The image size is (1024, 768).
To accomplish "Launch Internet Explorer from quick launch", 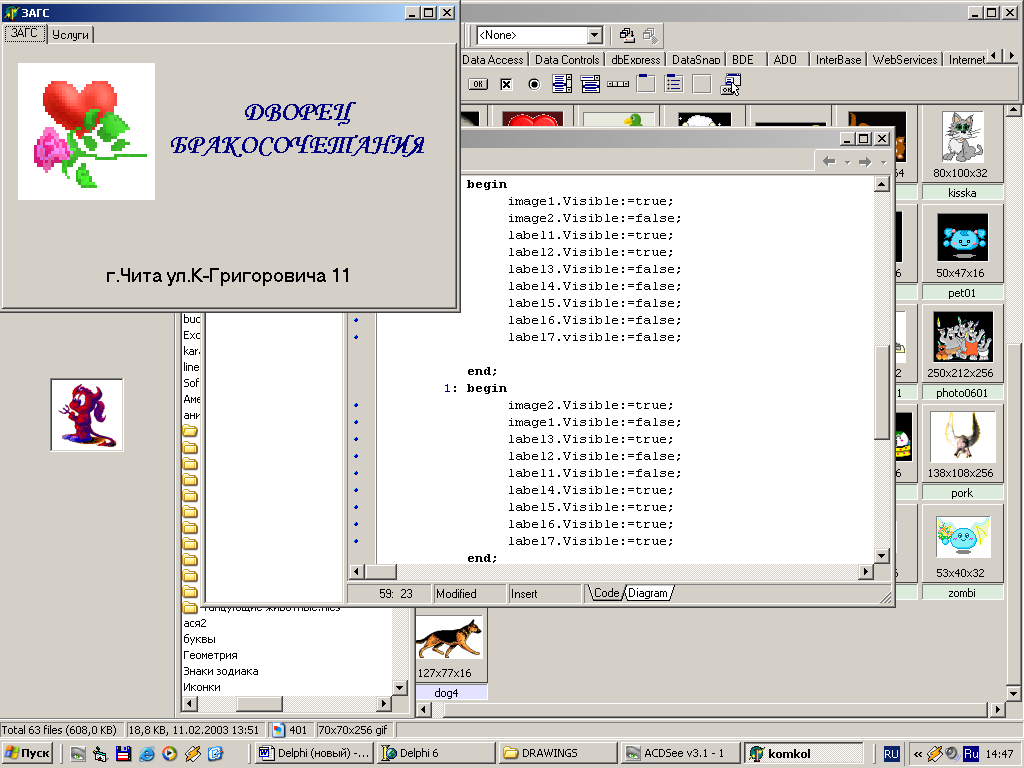I will click(x=147, y=754).
